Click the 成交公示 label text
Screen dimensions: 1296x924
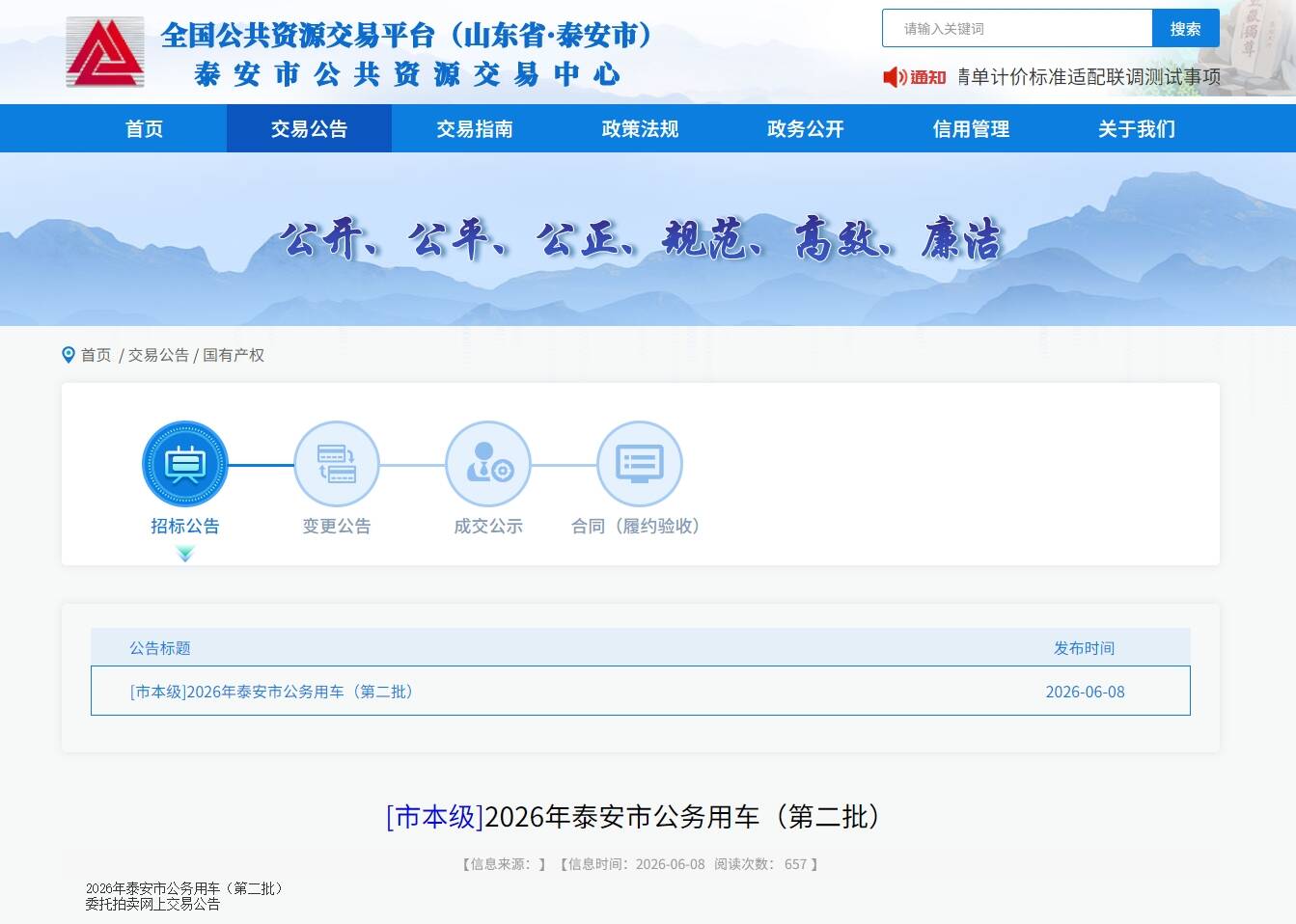[488, 526]
